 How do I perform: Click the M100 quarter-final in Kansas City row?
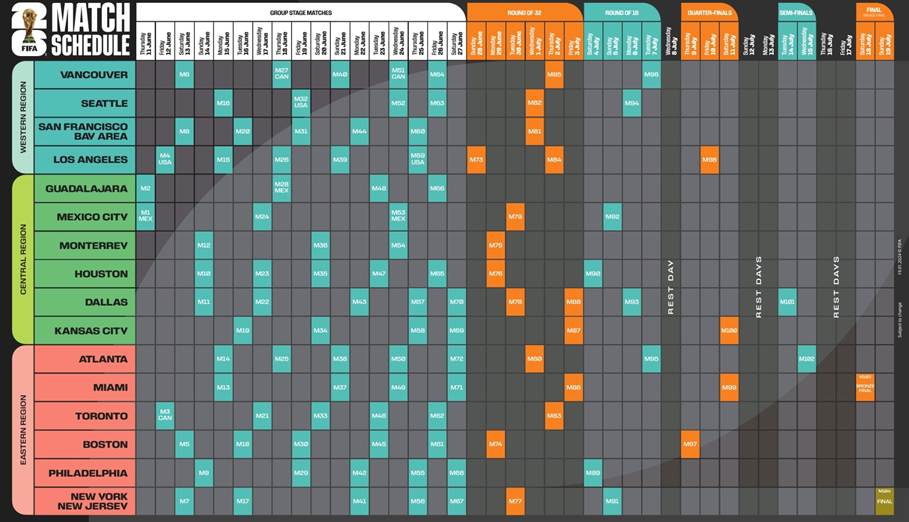[x=729, y=331]
